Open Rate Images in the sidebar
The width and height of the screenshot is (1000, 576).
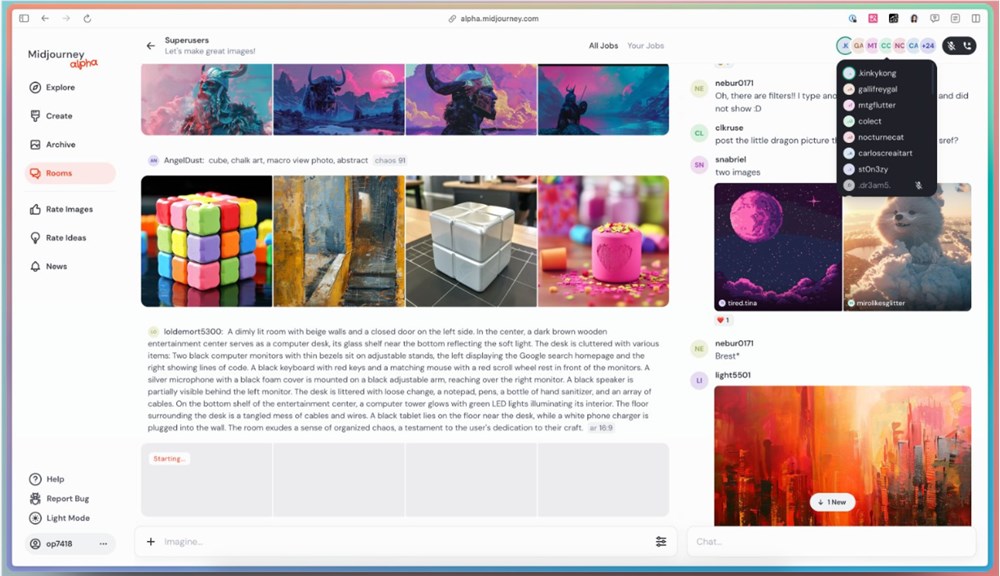[x=69, y=209]
